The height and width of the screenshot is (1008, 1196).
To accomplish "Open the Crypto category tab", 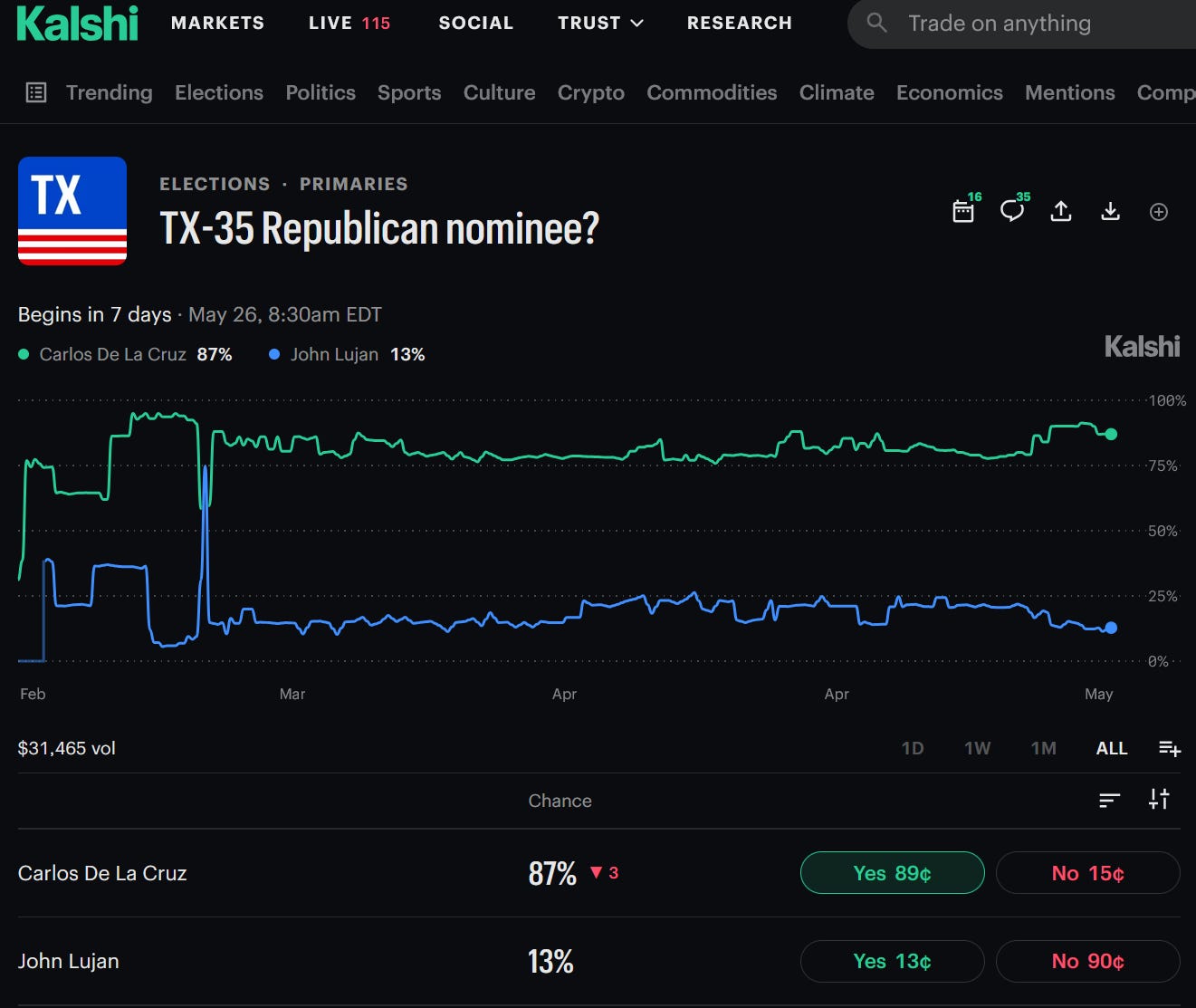I will point(591,92).
